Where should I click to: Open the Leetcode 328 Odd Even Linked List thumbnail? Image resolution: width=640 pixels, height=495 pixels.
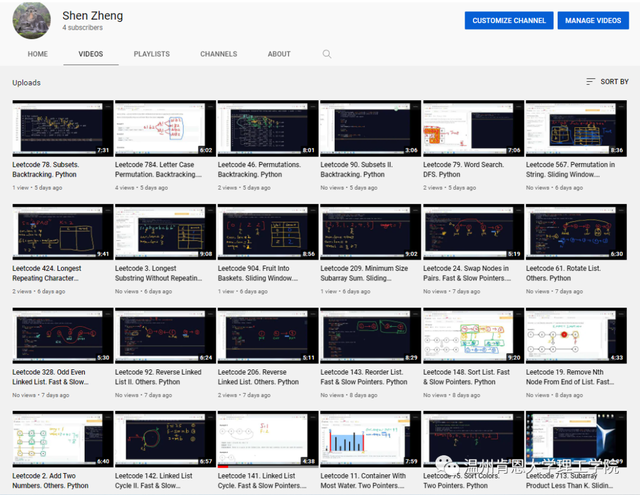pos(63,335)
